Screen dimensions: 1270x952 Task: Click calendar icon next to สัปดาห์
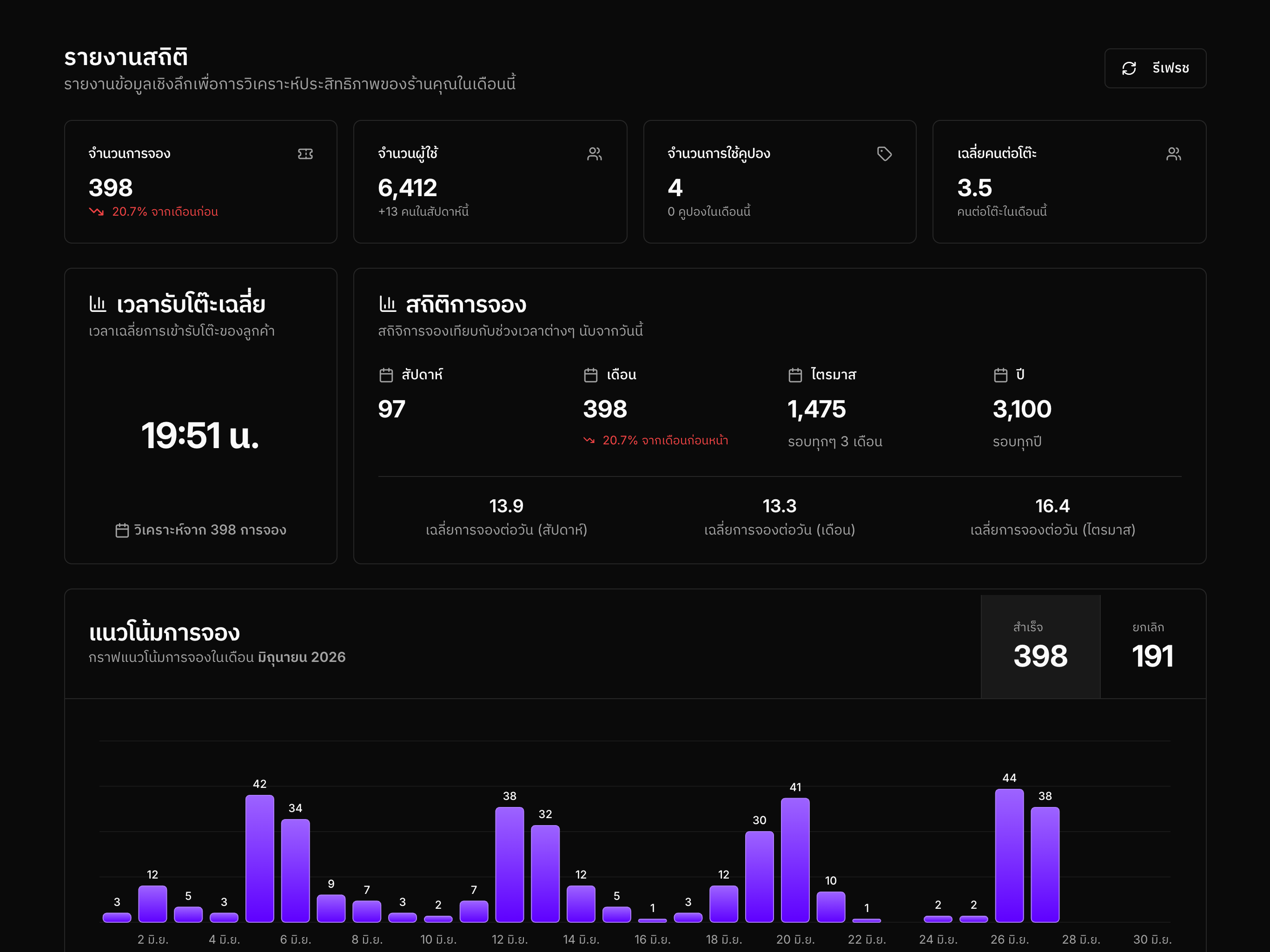point(386,375)
